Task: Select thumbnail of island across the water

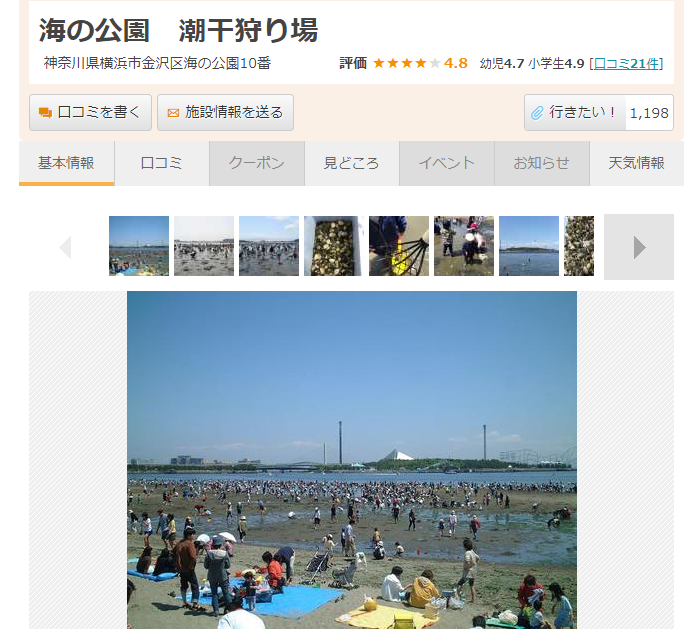Action: [529, 246]
